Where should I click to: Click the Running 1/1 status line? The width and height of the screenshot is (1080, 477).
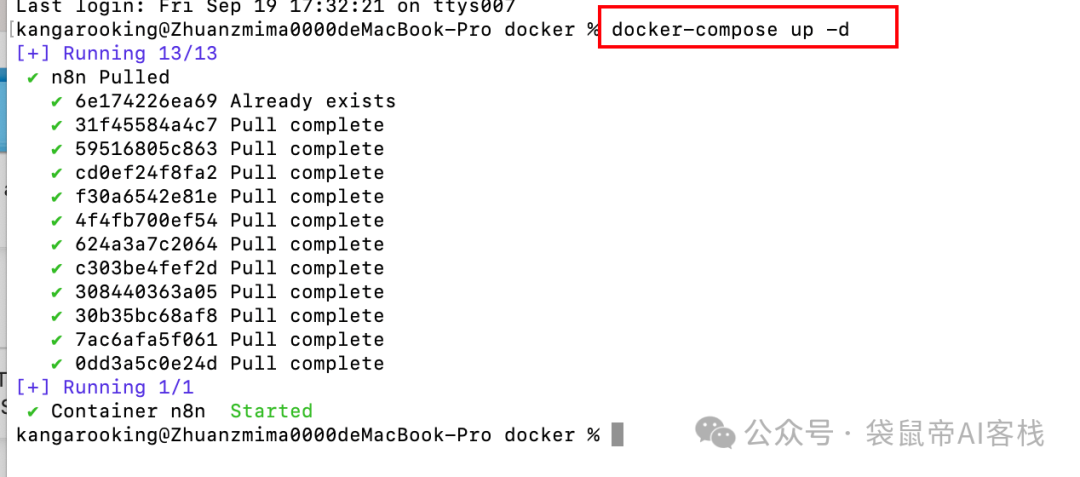point(105,388)
